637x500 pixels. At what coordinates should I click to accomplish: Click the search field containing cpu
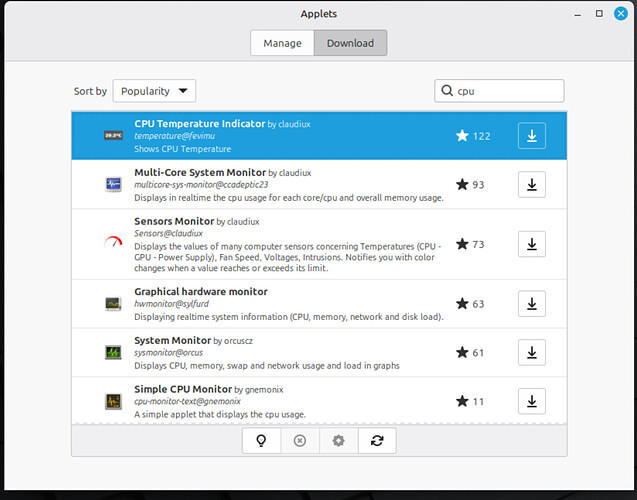click(x=505, y=91)
